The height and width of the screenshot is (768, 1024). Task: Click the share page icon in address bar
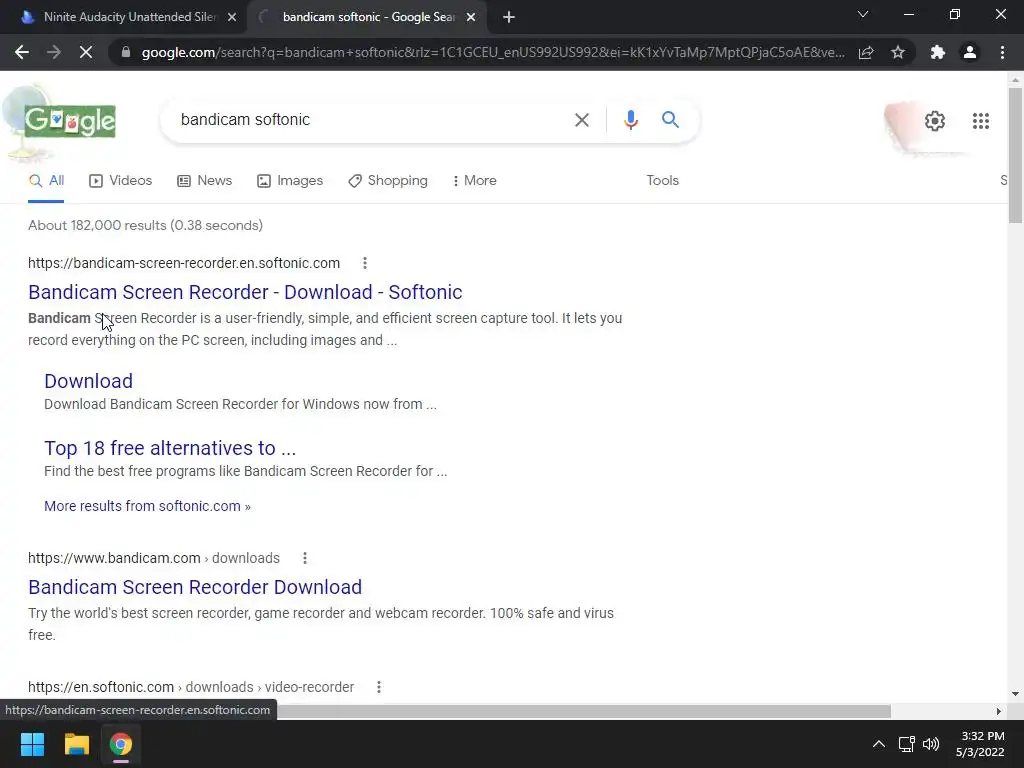coord(866,52)
